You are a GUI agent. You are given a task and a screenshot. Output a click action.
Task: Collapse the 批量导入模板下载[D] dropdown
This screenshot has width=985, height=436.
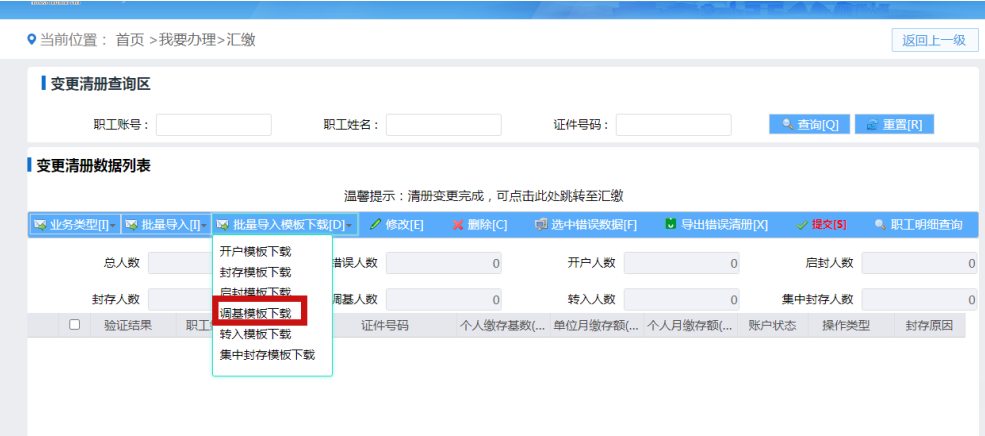(285, 225)
